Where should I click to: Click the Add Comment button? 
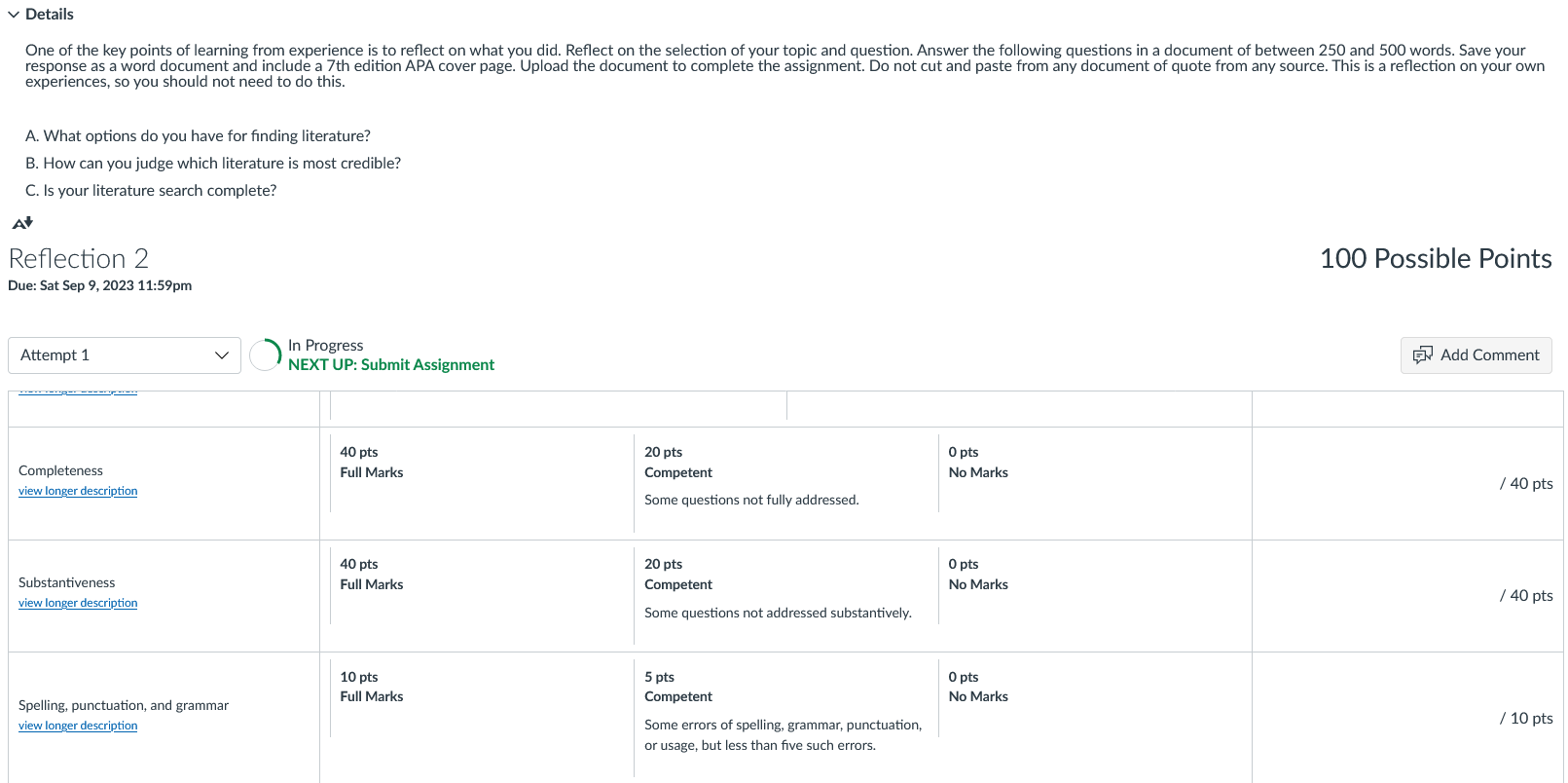coord(1476,355)
